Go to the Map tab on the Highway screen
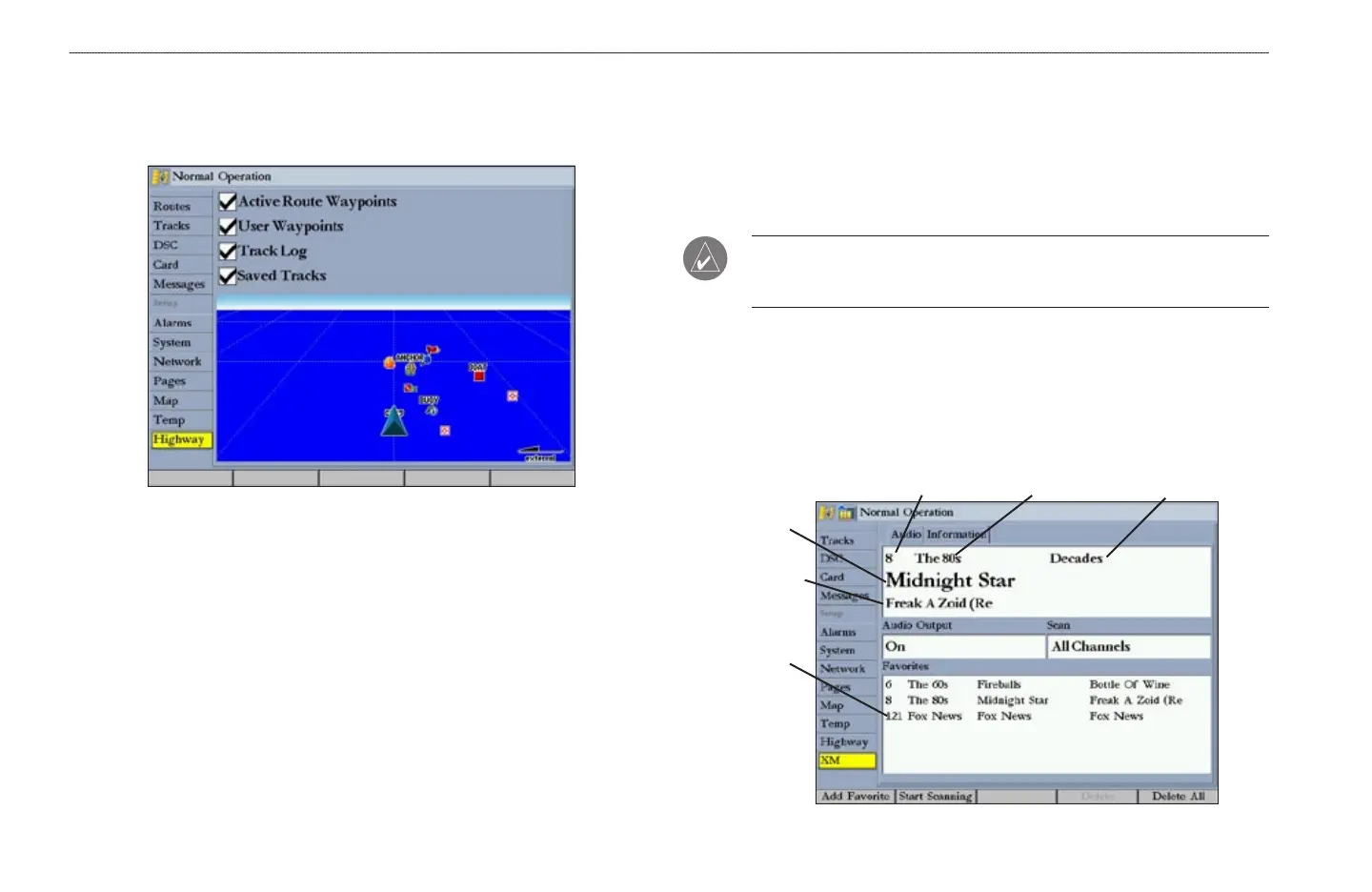 [180, 401]
